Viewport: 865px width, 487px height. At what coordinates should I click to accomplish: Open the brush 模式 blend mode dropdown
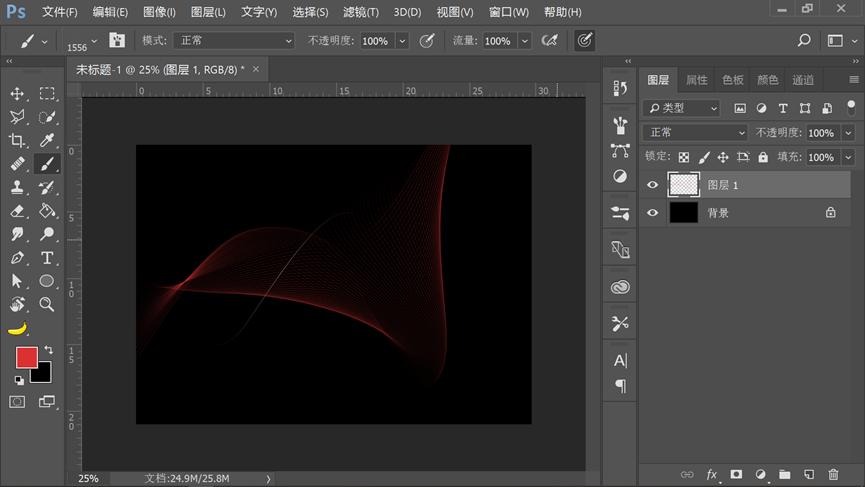pos(233,41)
